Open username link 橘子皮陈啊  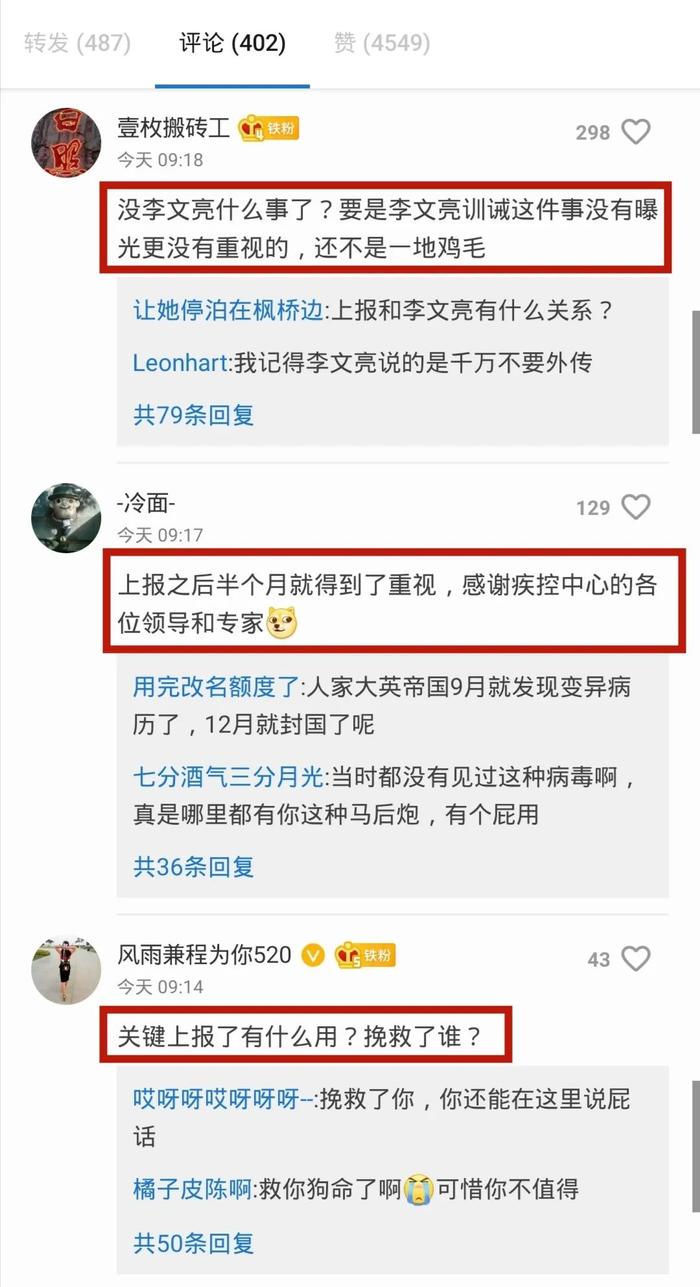(192, 1190)
